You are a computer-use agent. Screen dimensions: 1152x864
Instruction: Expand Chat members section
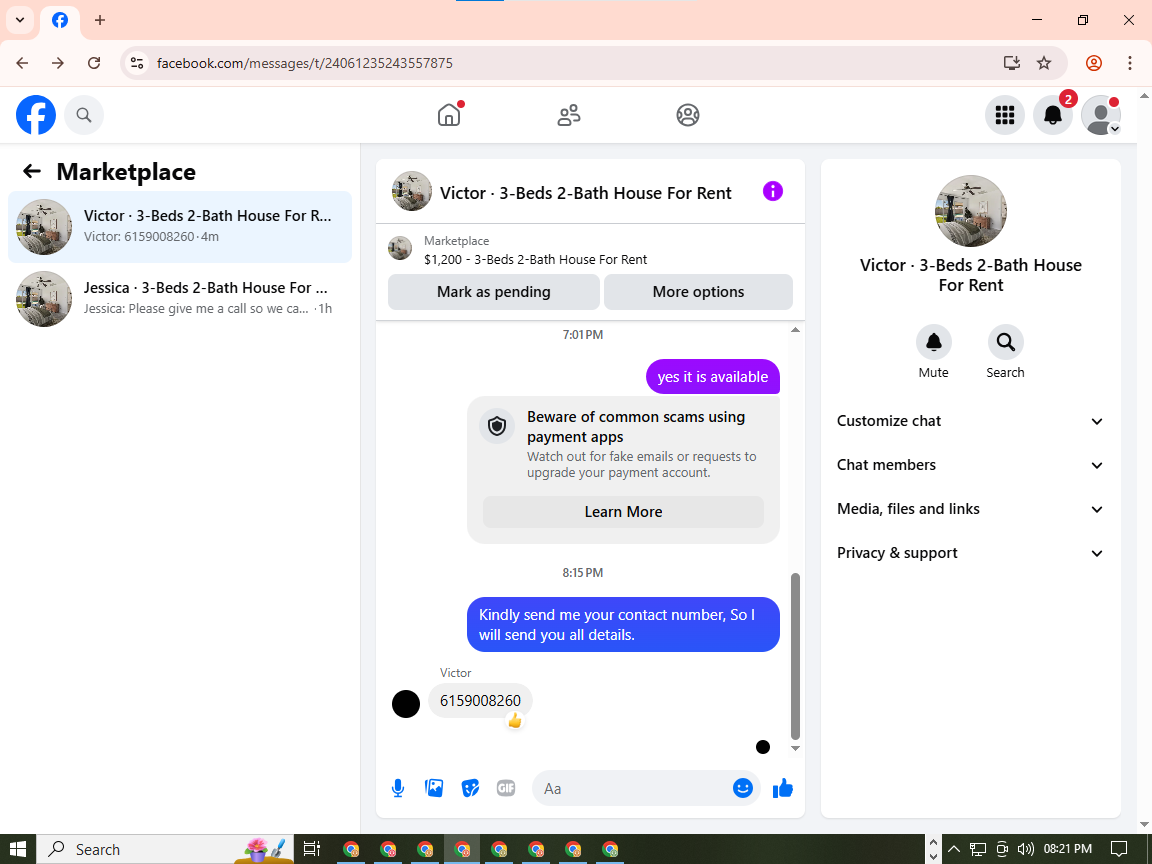(971, 465)
